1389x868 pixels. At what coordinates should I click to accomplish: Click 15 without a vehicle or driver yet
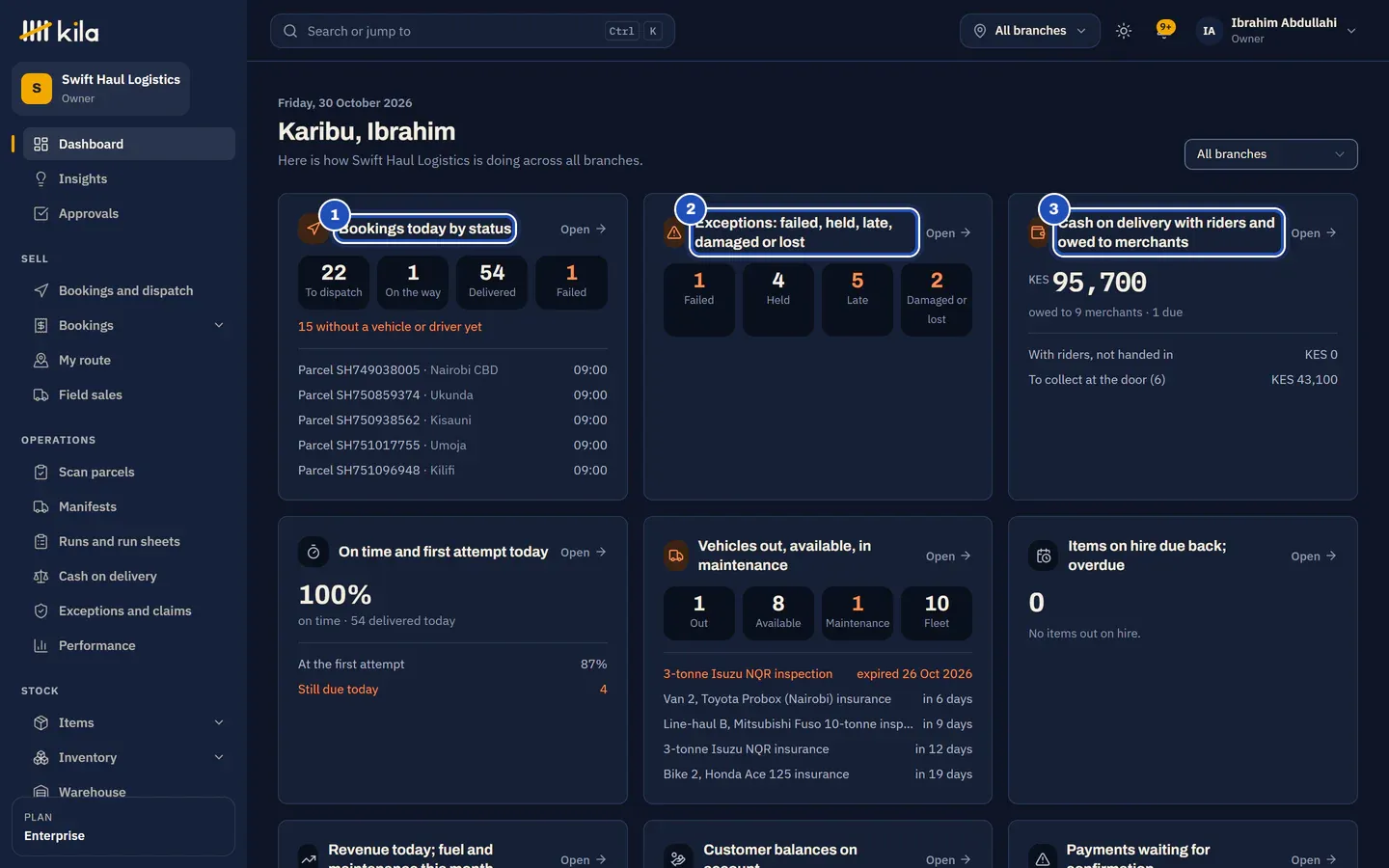(390, 326)
